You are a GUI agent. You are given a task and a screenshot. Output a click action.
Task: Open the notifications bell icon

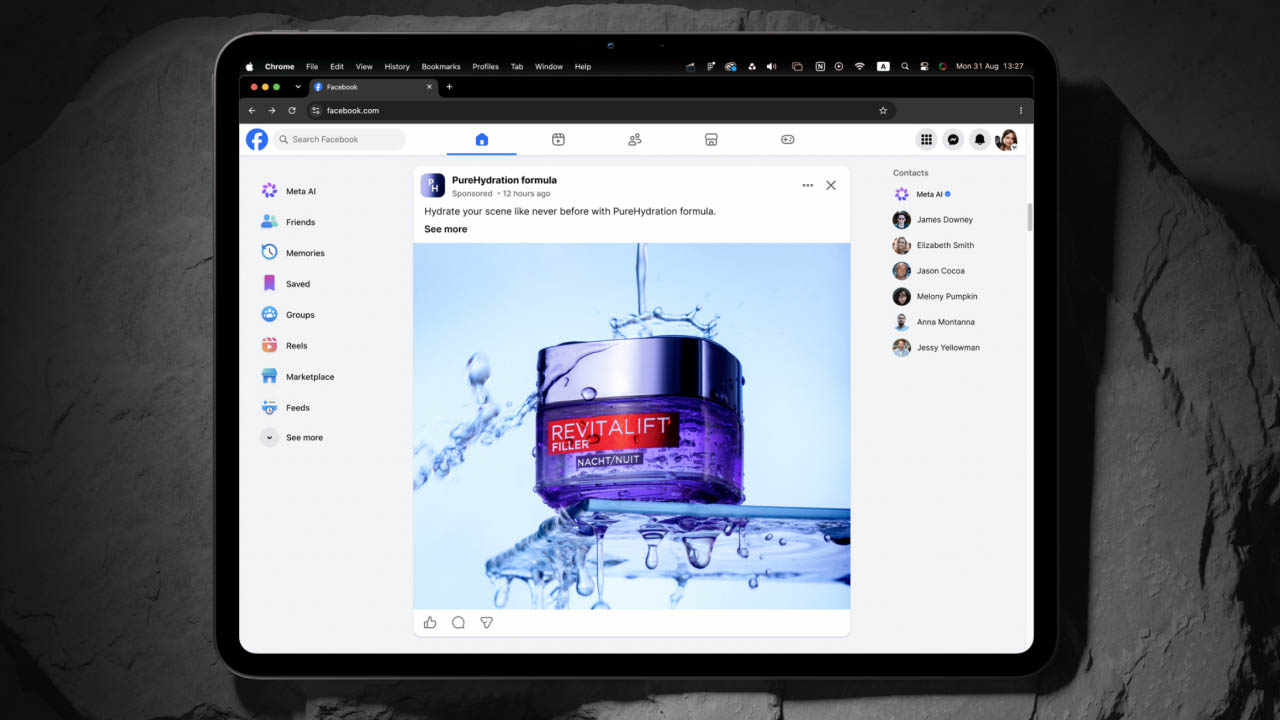[x=980, y=140]
